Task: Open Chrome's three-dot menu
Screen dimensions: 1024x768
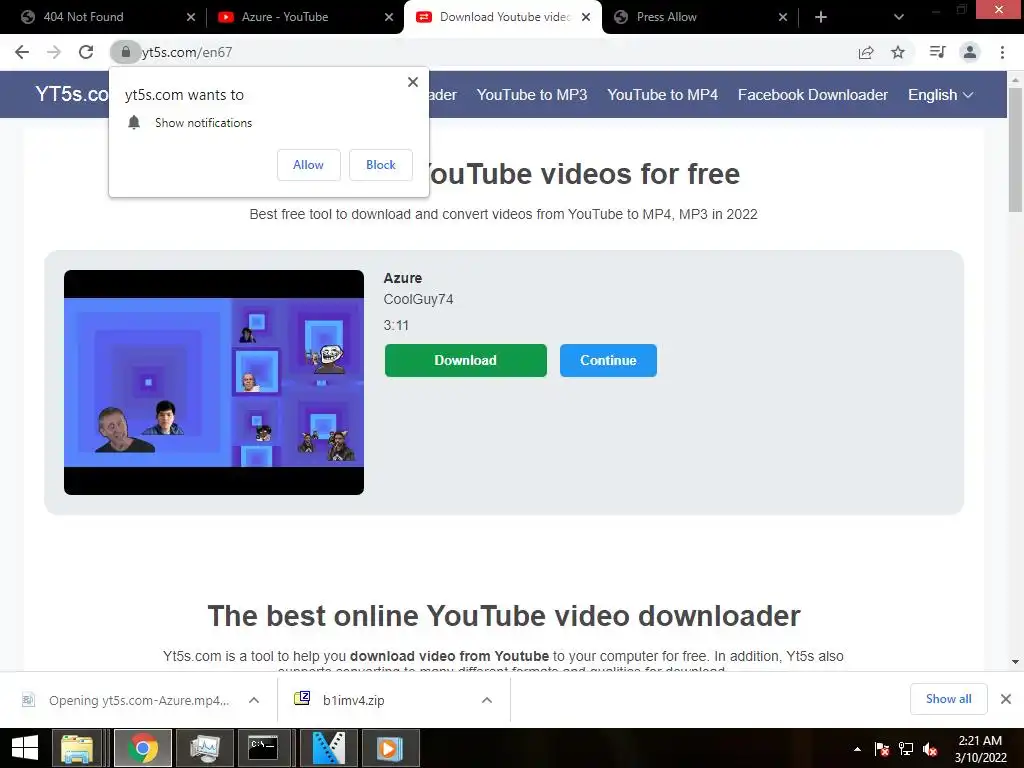Action: coord(1002,52)
